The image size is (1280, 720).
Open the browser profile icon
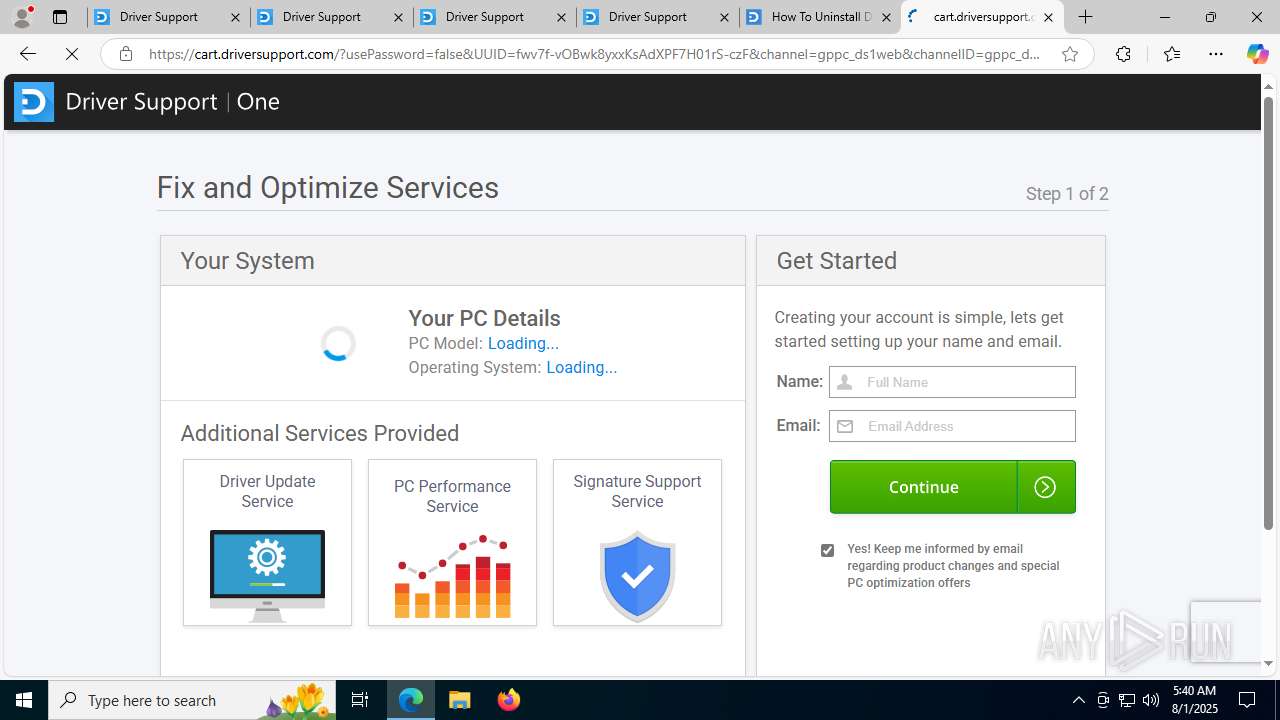click(21, 17)
